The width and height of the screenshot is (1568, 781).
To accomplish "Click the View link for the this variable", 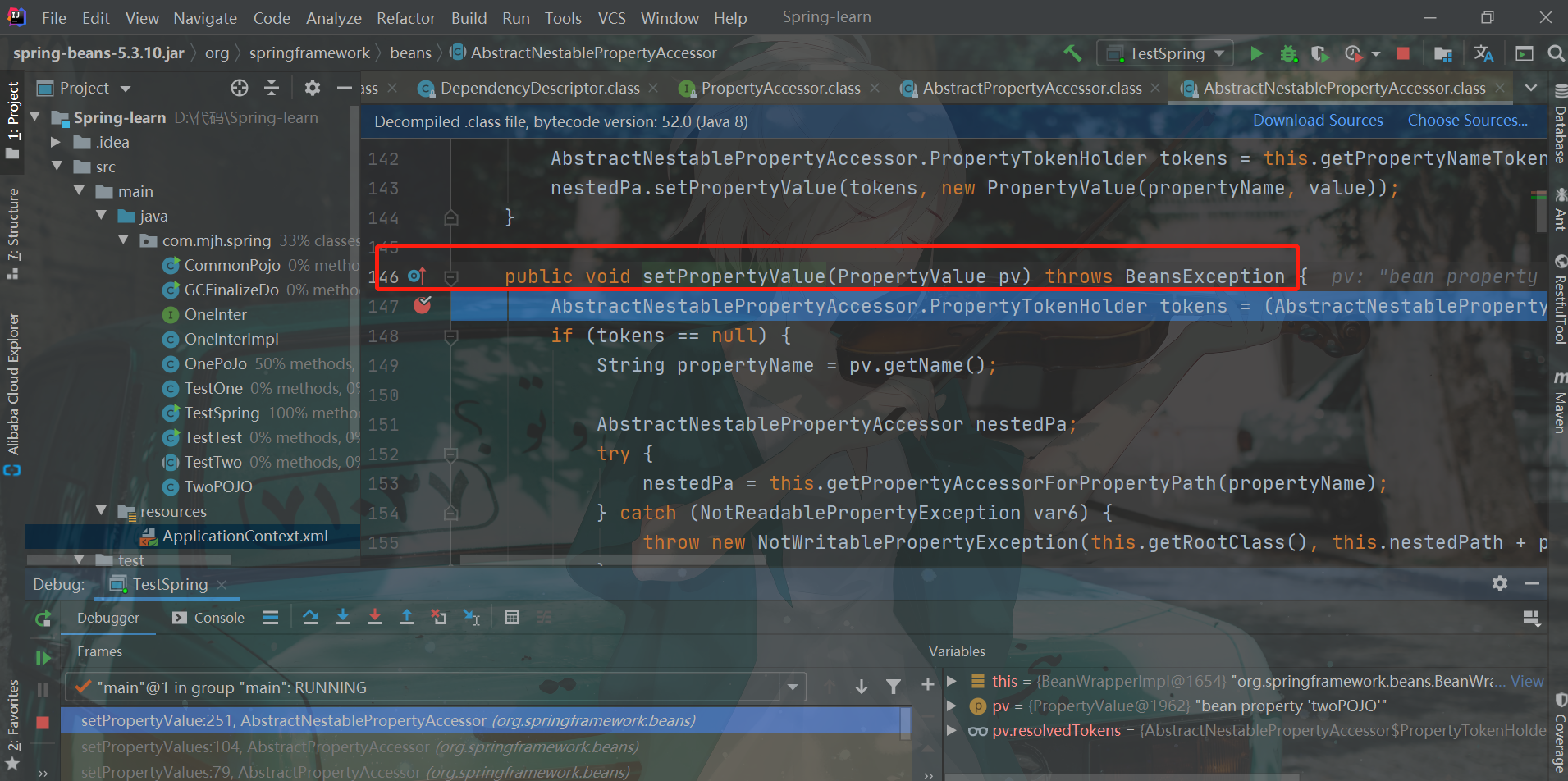I will (1527, 681).
